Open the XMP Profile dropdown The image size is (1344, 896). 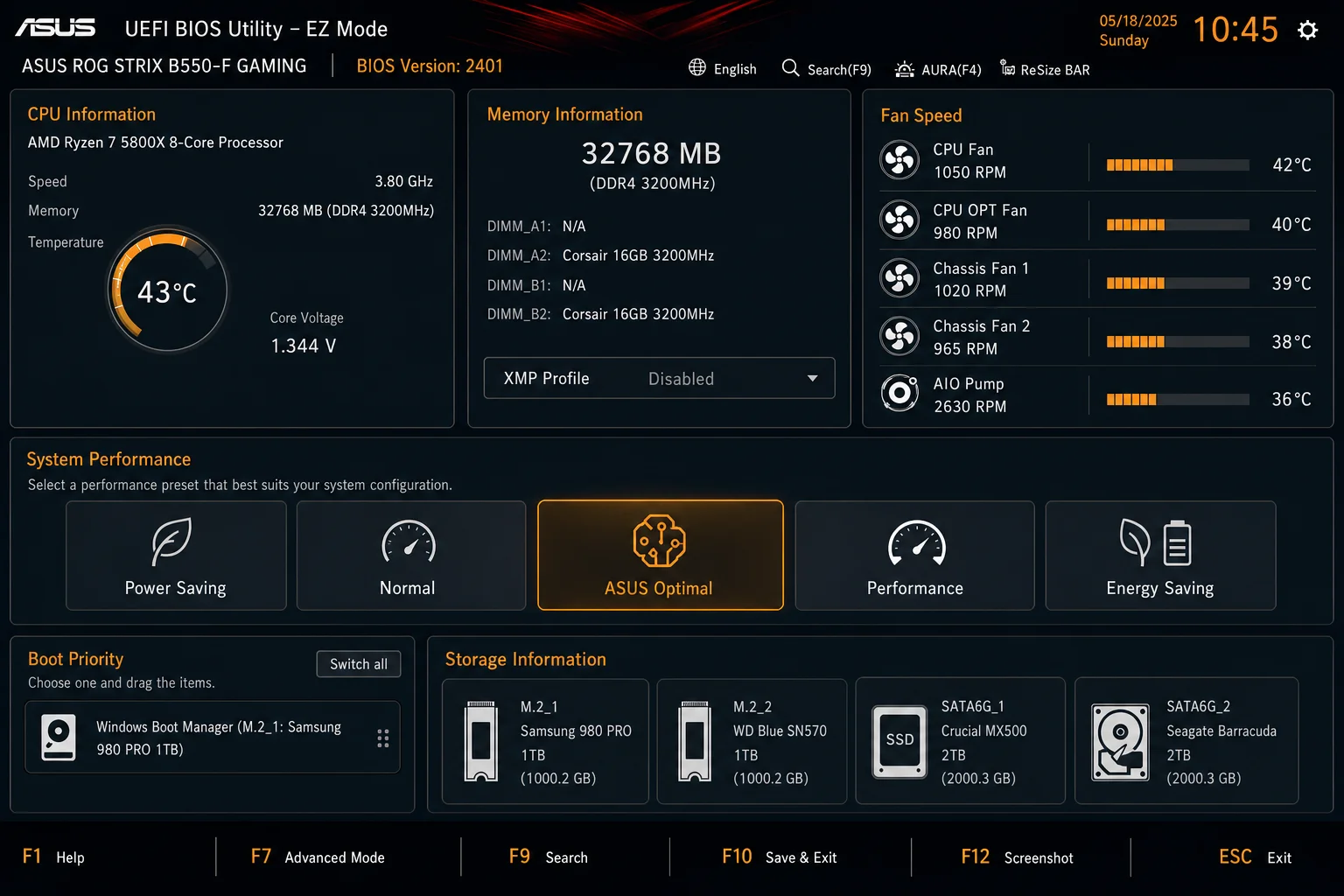tap(660, 378)
